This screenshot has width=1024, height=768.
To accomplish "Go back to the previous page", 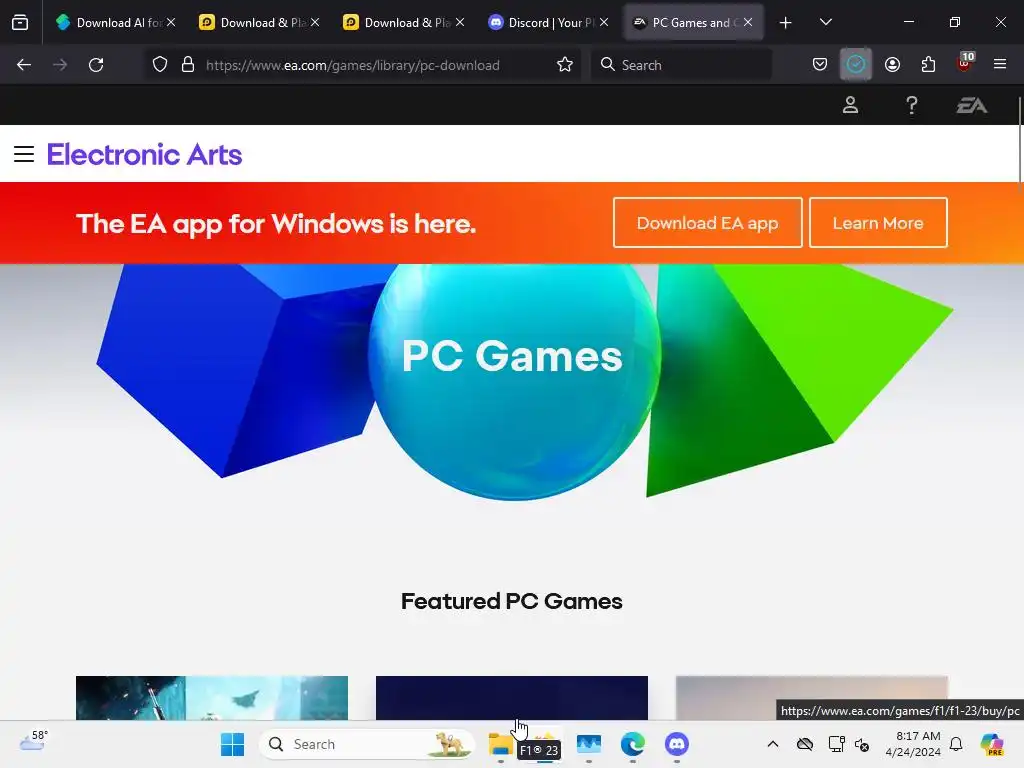I will coord(24,65).
